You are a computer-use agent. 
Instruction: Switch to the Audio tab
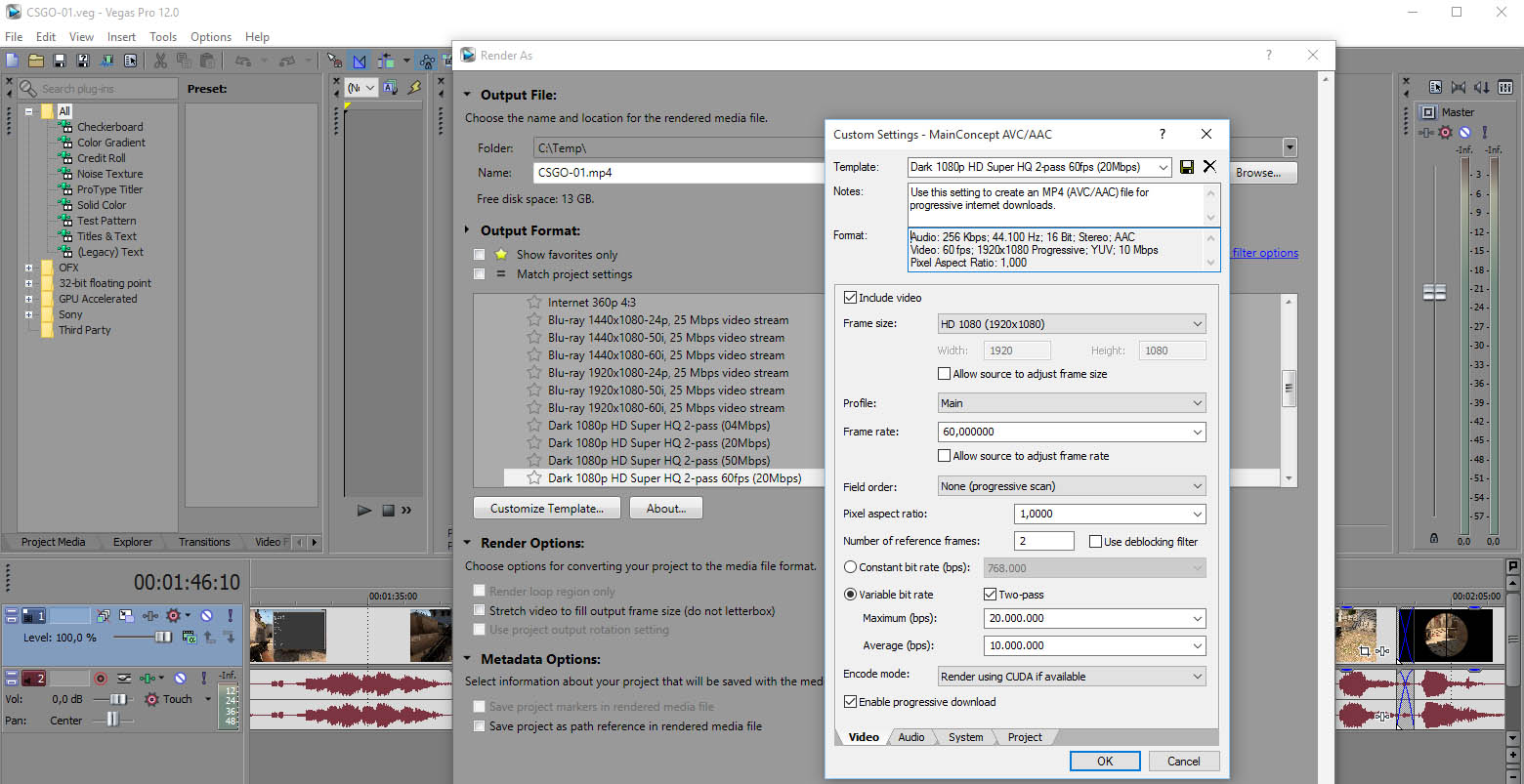point(910,737)
